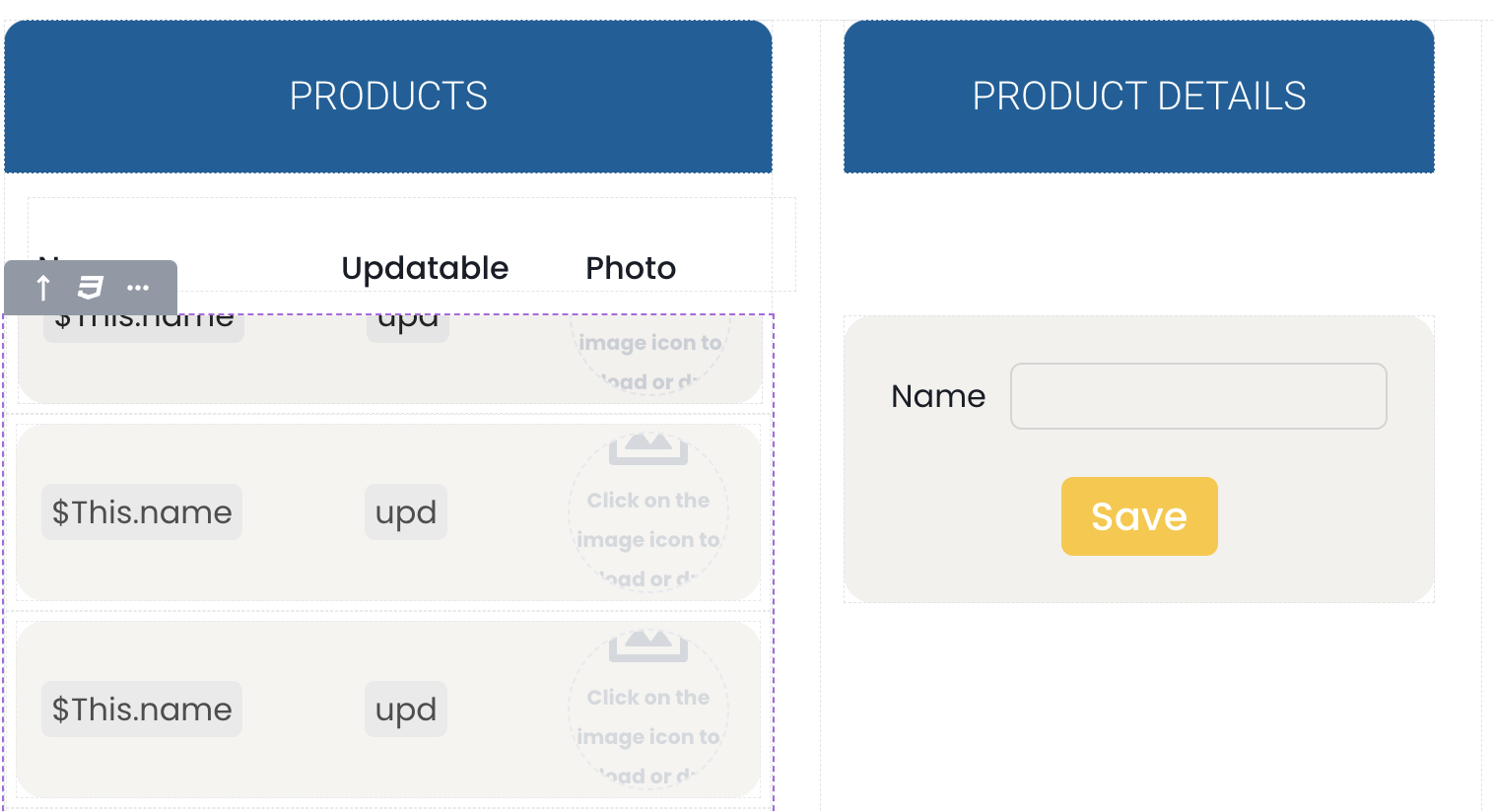Open the three-dot more options menu
Image resolution: width=1494 pixels, height=812 pixels.
coord(138,288)
